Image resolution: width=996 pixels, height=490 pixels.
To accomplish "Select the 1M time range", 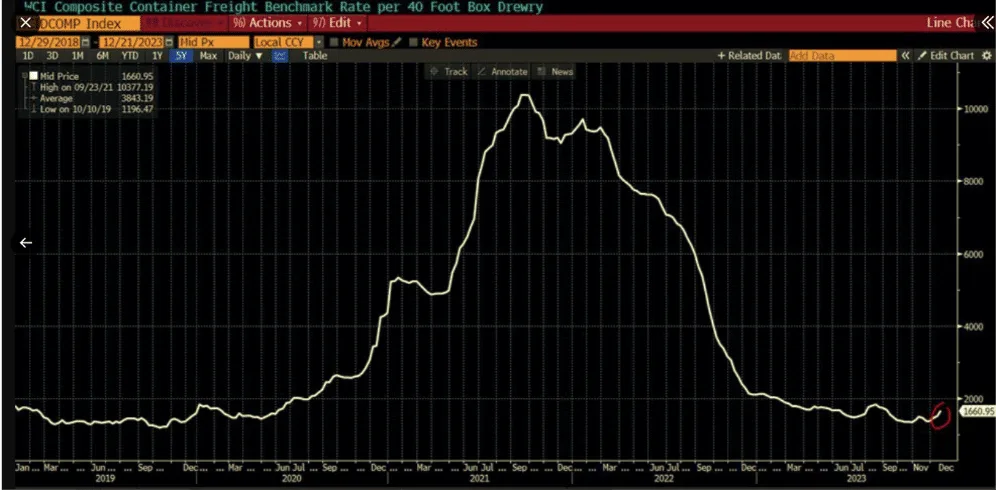I will point(77,56).
